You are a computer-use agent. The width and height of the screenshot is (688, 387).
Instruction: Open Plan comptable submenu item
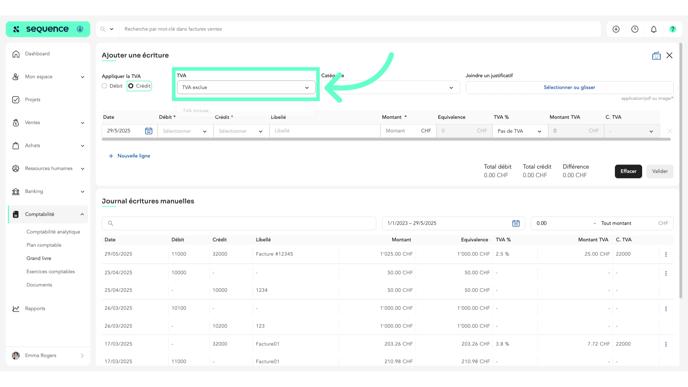[44, 245]
